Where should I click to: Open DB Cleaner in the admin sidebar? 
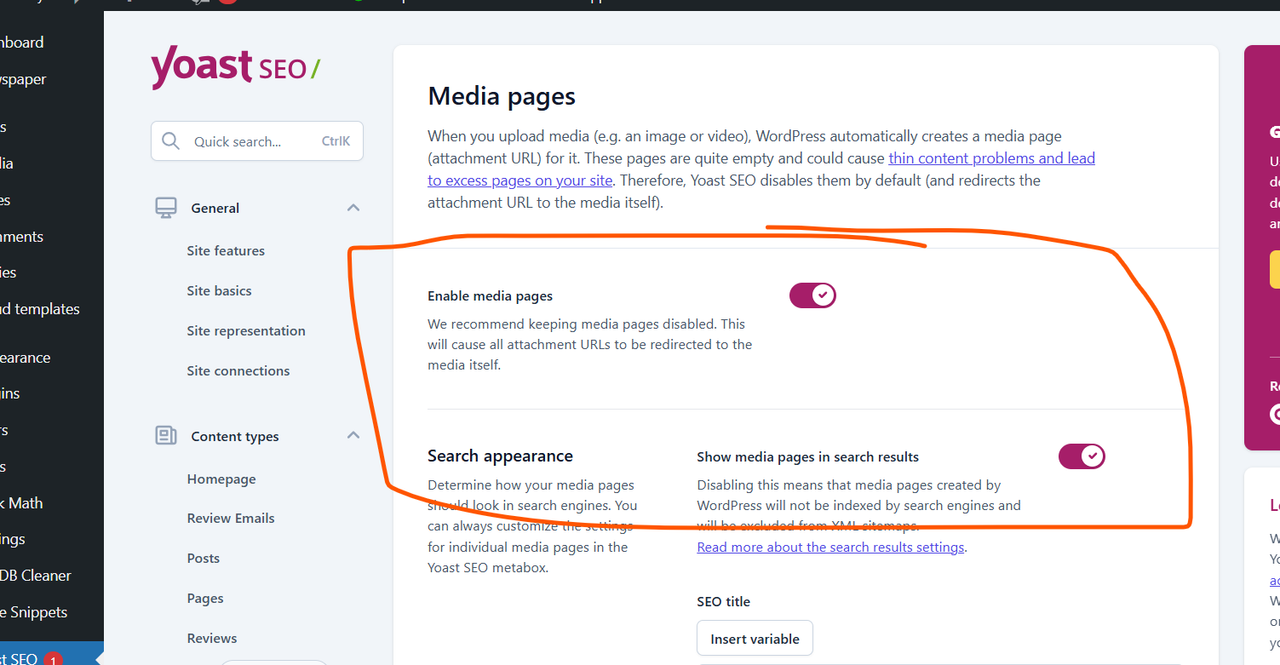[x=36, y=575]
